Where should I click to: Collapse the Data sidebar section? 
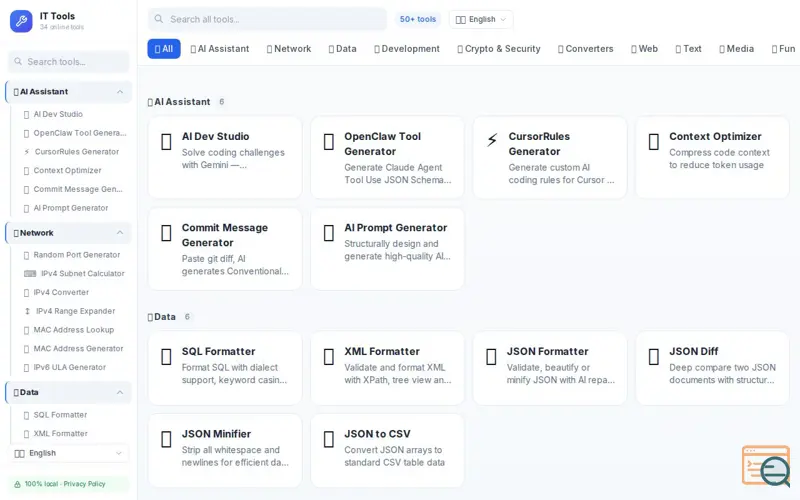click(x=120, y=392)
